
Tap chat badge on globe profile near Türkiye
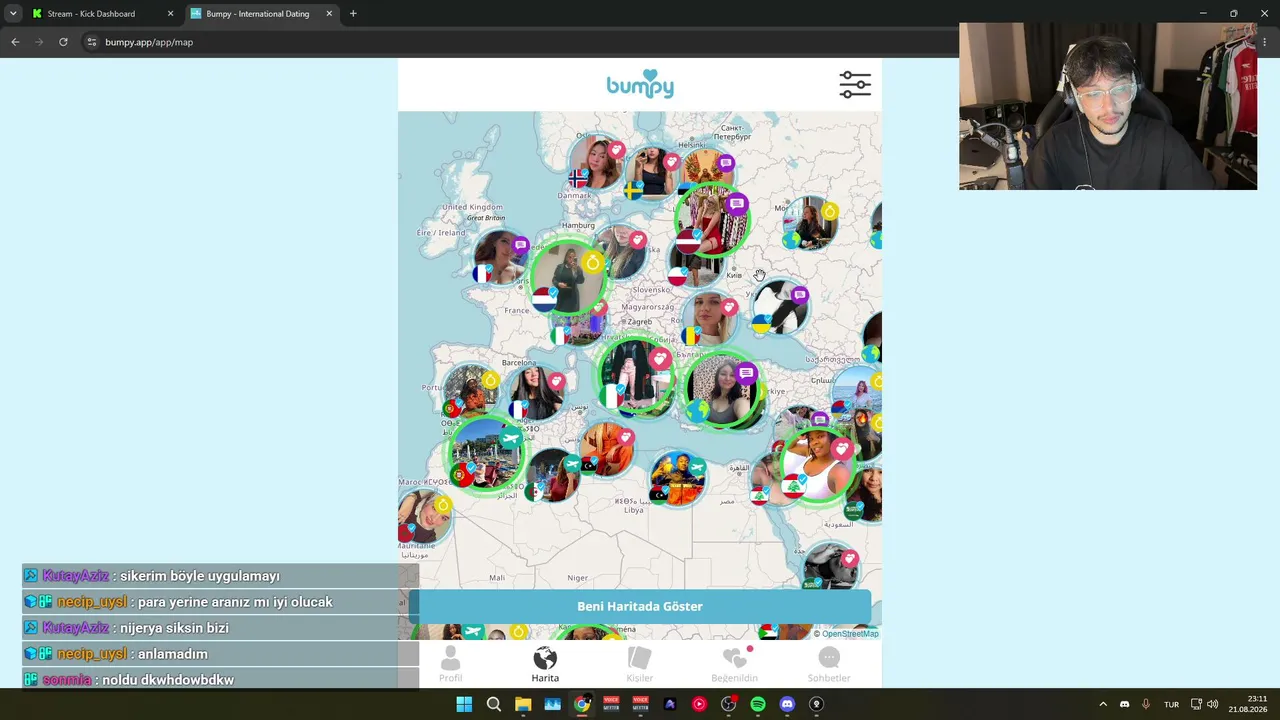tap(746, 374)
